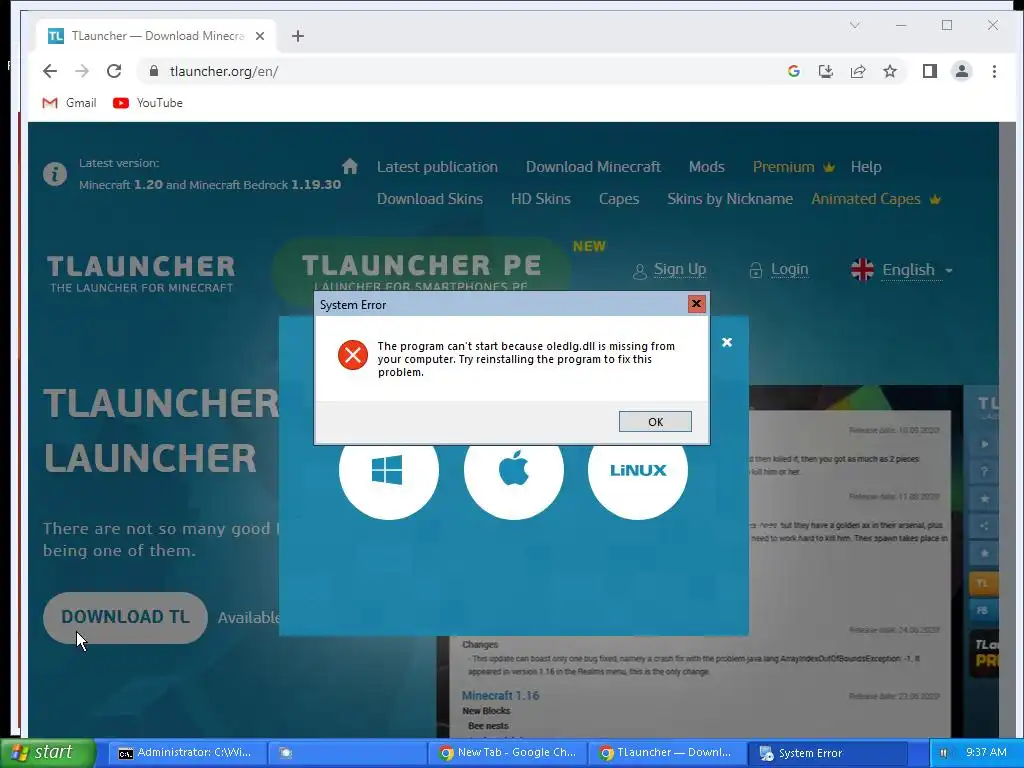Open tab search chevron in title bar

coord(854,25)
